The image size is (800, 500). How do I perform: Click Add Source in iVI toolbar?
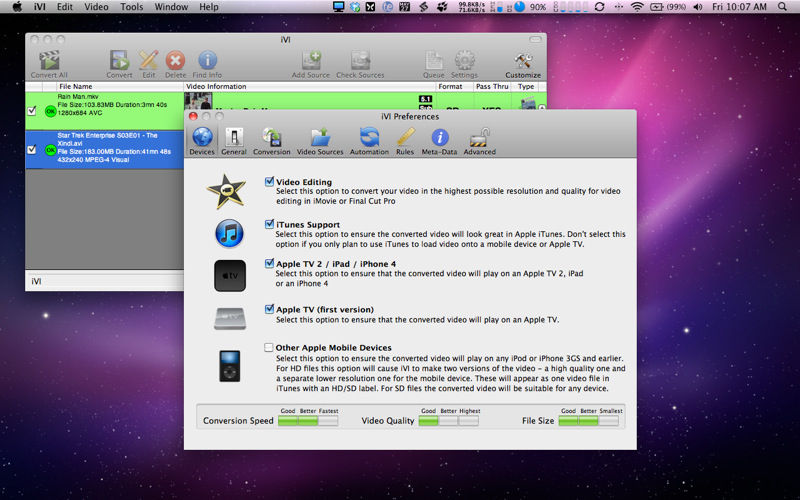click(311, 64)
